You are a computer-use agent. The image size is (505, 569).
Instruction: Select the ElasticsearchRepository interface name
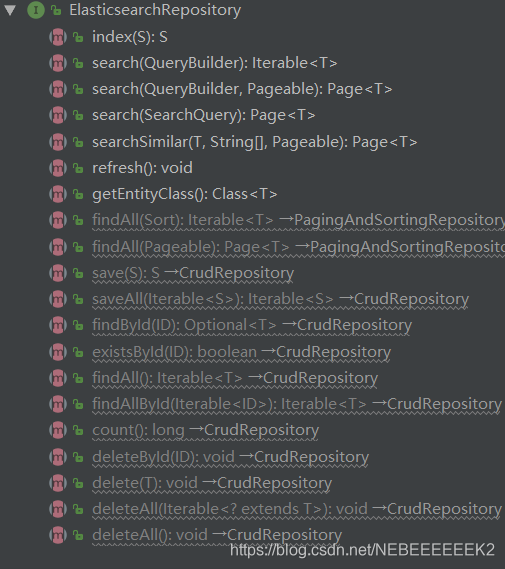pyautogui.click(x=155, y=10)
